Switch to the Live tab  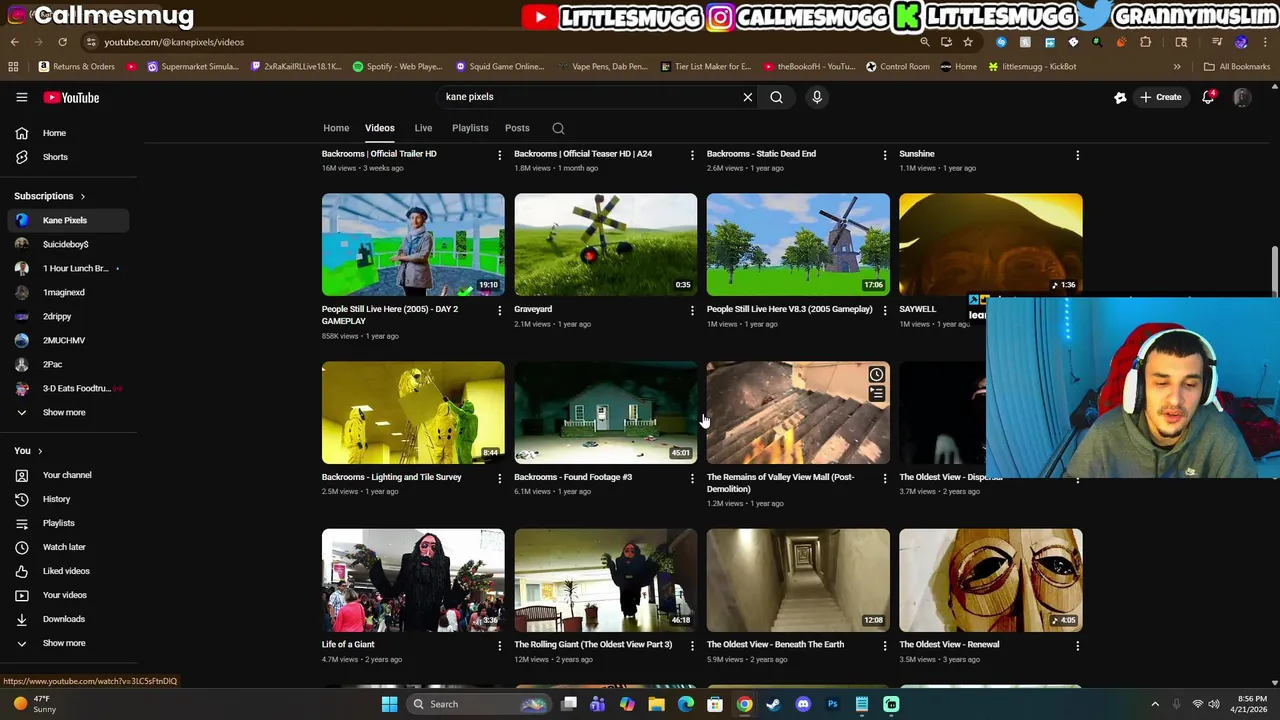(423, 128)
